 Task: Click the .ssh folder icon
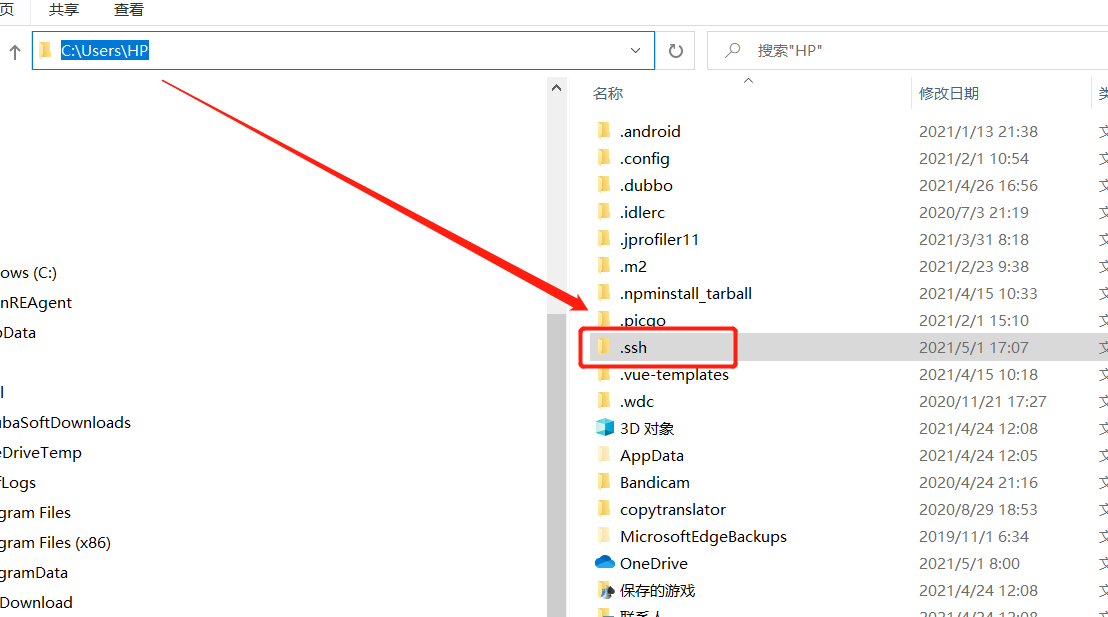point(604,347)
